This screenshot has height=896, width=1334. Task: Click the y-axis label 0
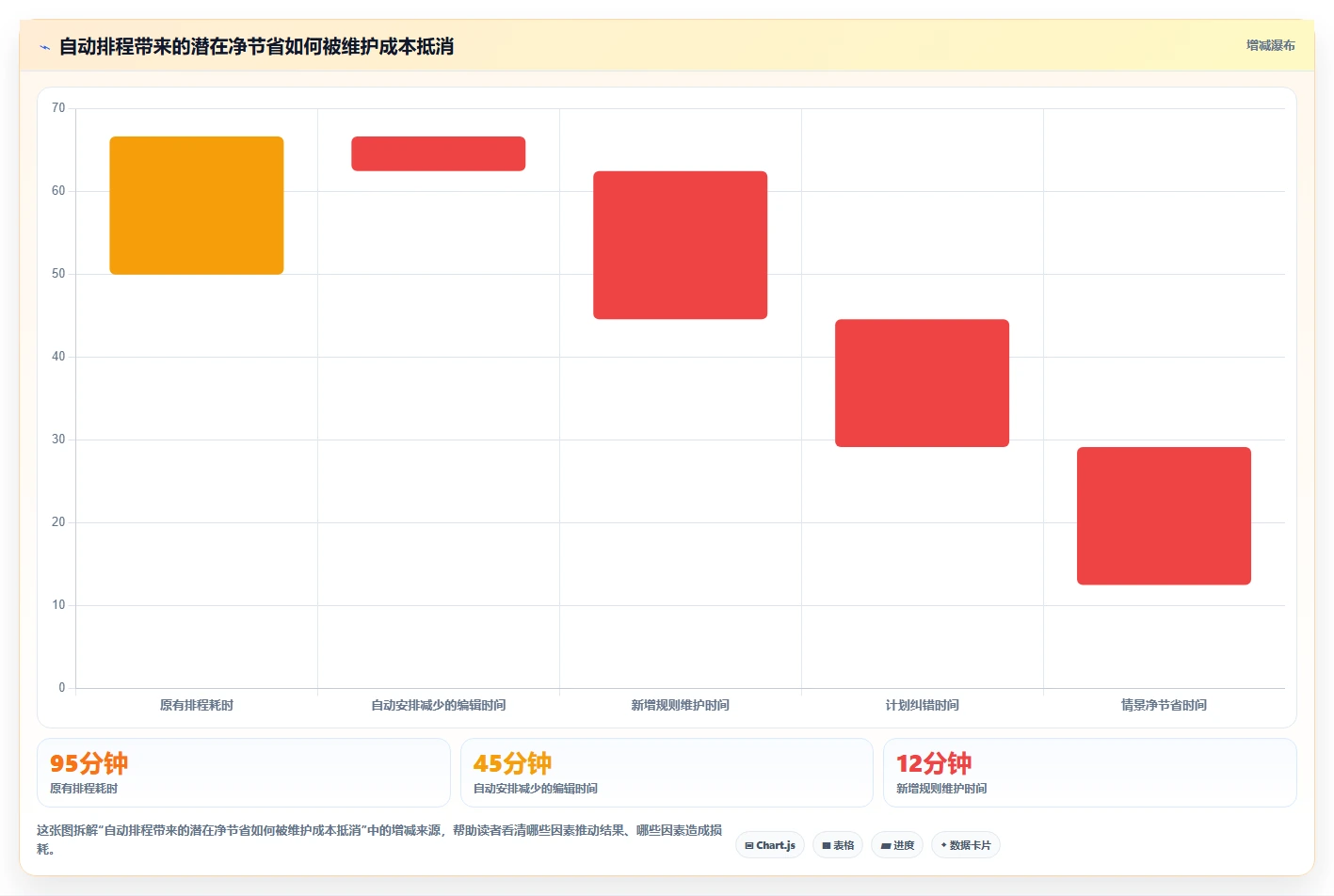[x=62, y=688]
